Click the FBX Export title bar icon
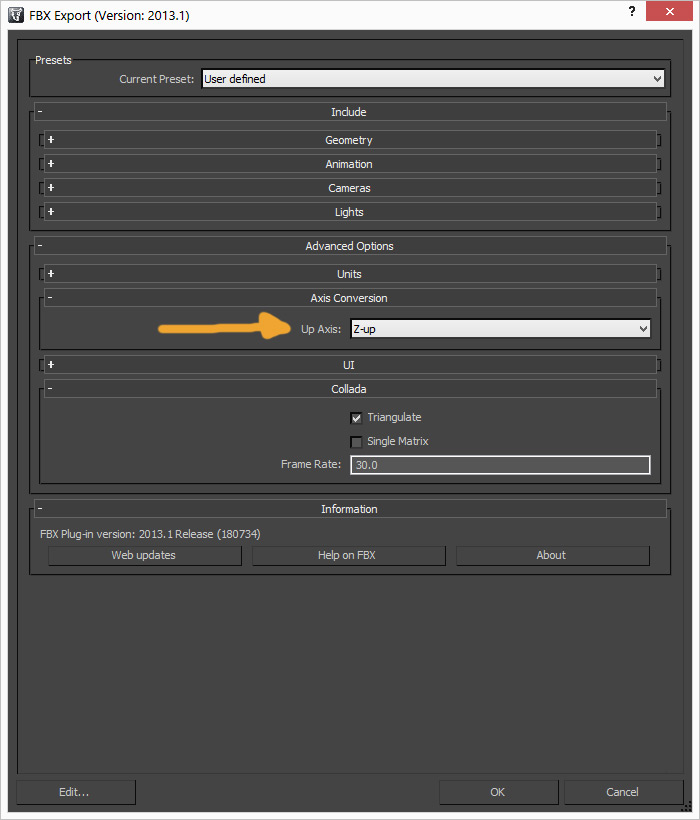 pos(16,15)
